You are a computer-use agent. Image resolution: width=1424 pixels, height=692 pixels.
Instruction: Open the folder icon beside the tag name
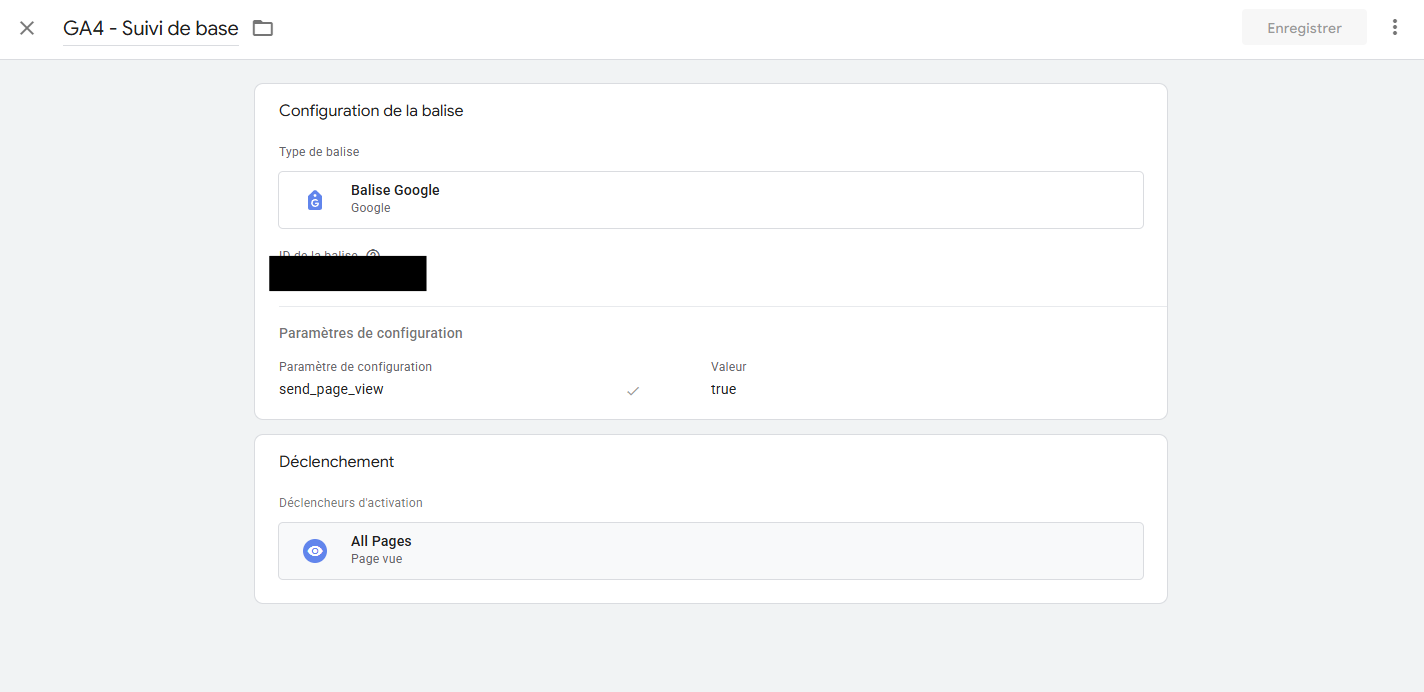pyautogui.click(x=263, y=28)
